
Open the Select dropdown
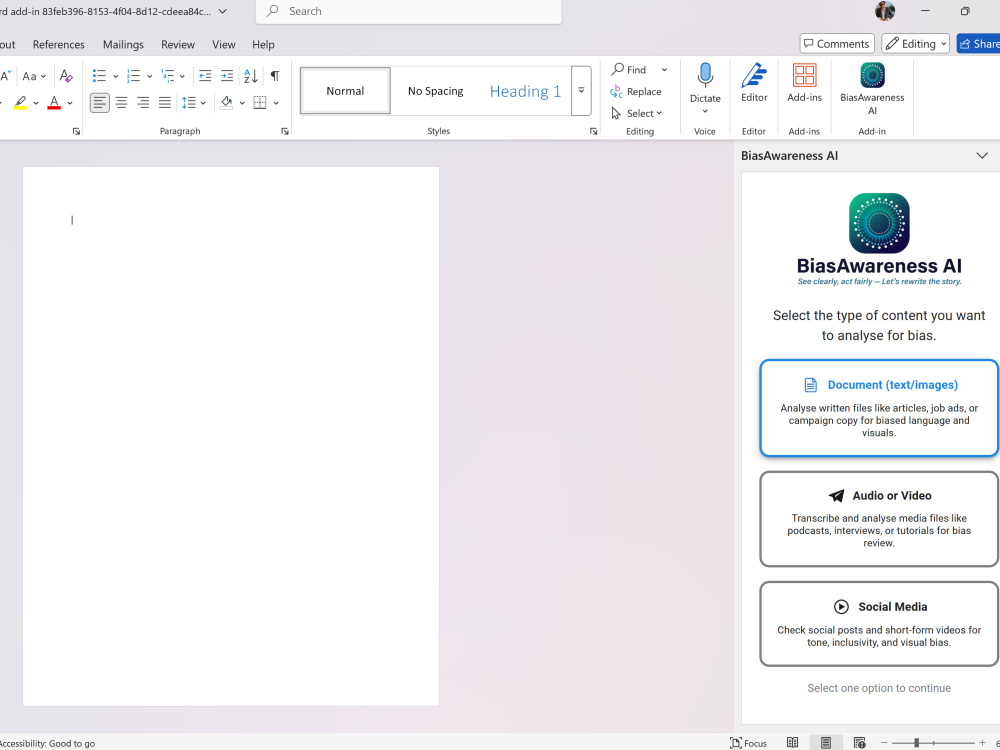tap(636, 114)
